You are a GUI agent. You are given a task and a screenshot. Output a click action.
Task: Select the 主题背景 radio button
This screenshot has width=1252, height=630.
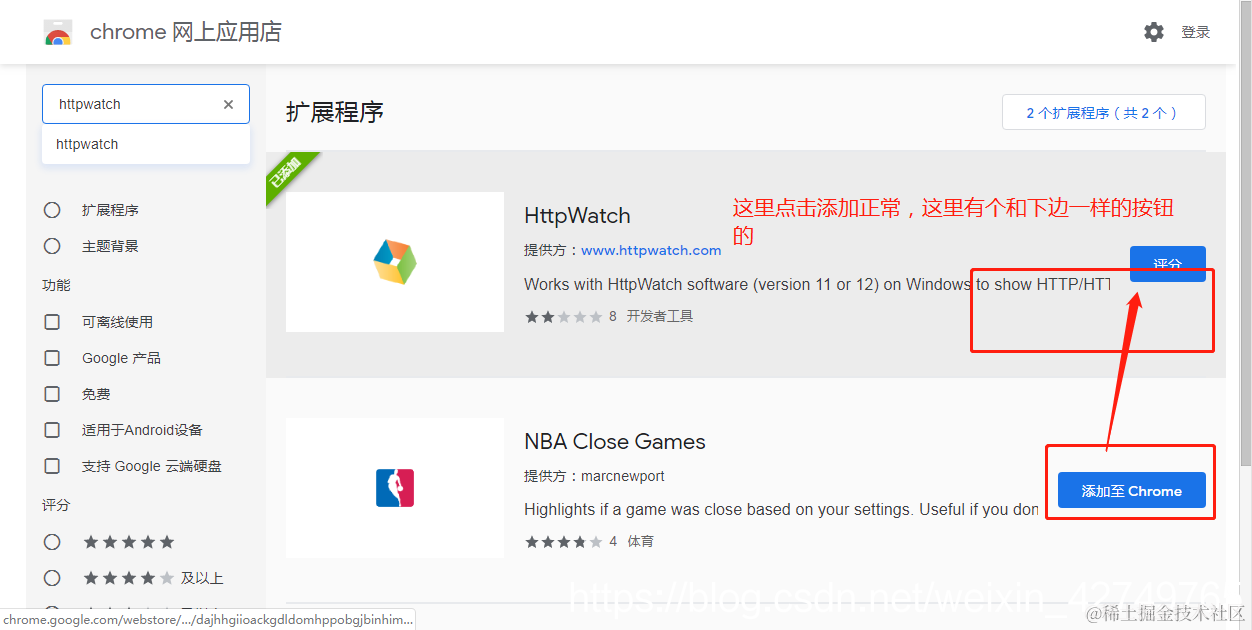coord(52,246)
